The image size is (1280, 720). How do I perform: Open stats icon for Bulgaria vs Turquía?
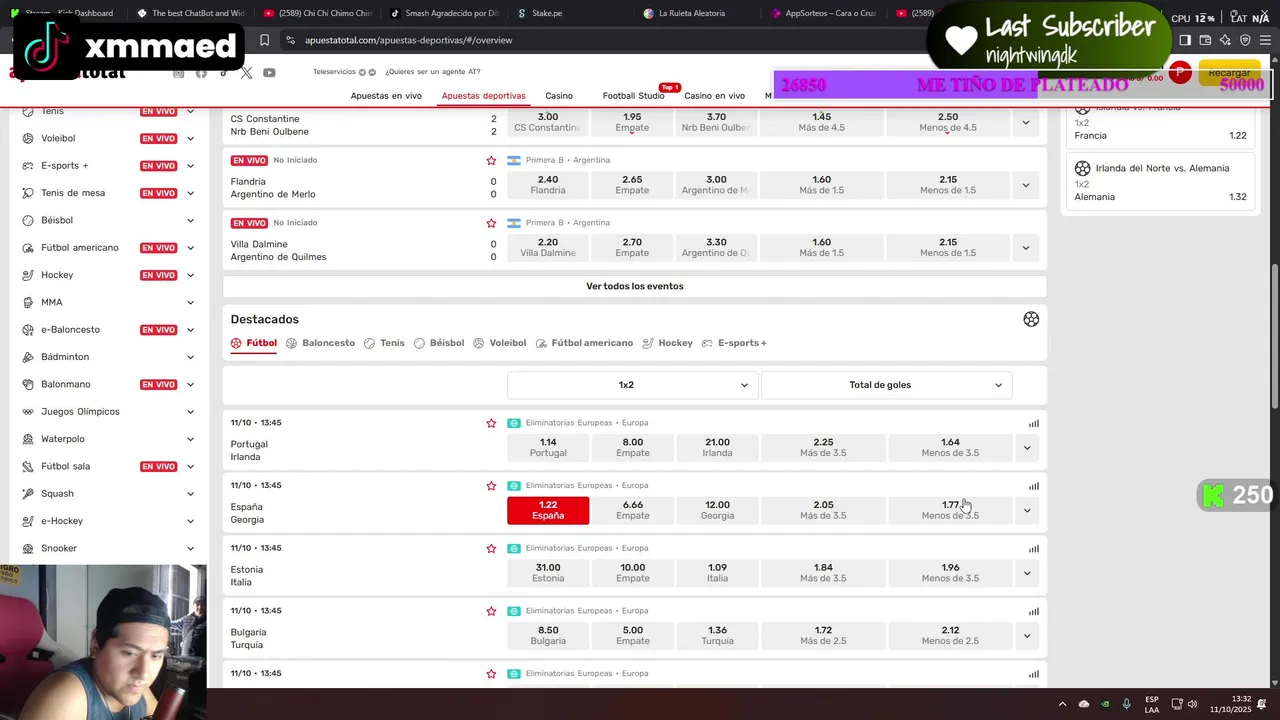(1034, 611)
